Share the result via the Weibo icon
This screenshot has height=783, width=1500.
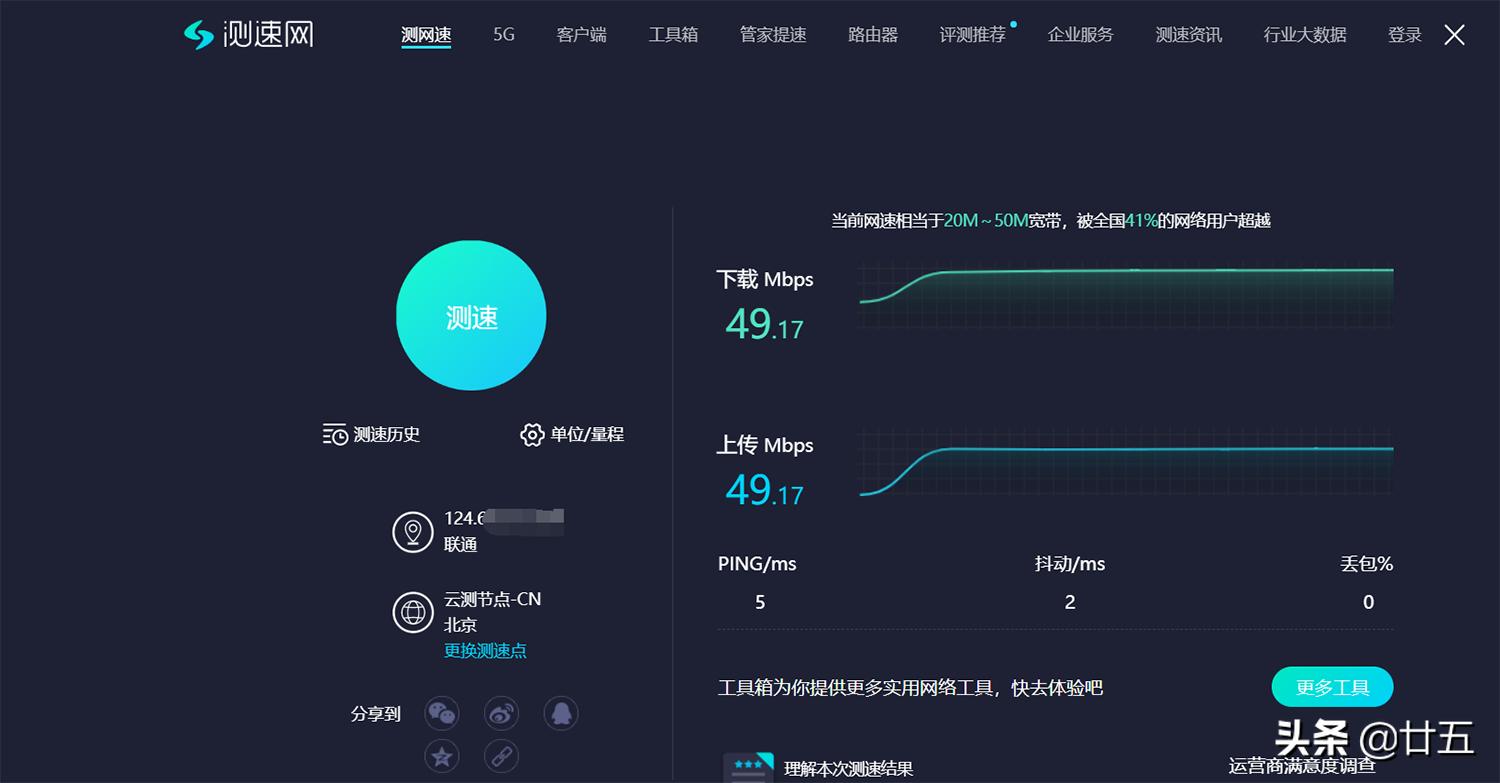[x=501, y=712]
